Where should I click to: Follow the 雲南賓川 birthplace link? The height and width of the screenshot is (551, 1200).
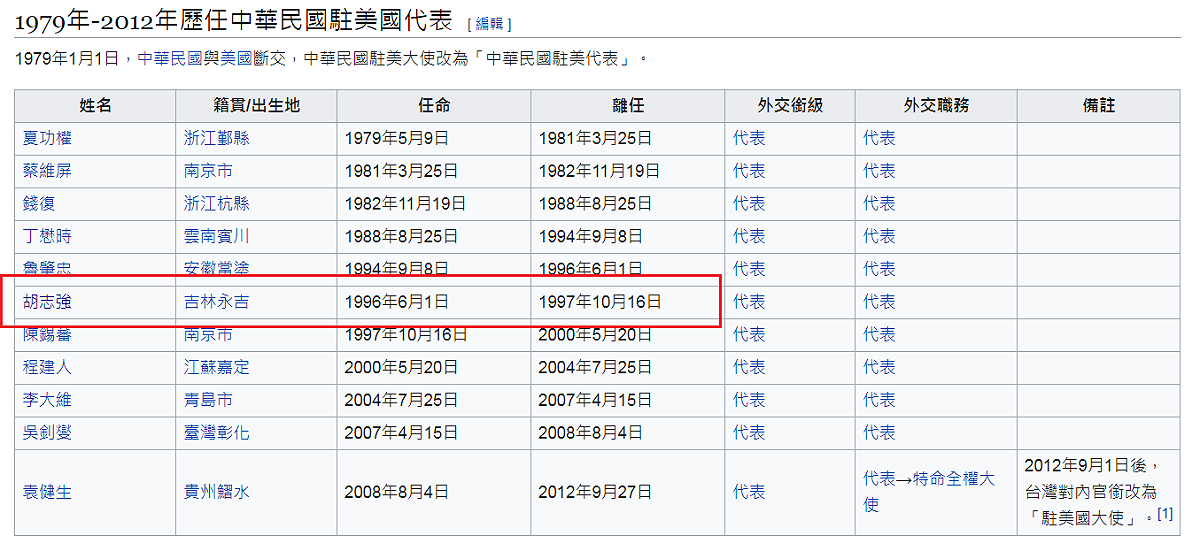coord(217,236)
